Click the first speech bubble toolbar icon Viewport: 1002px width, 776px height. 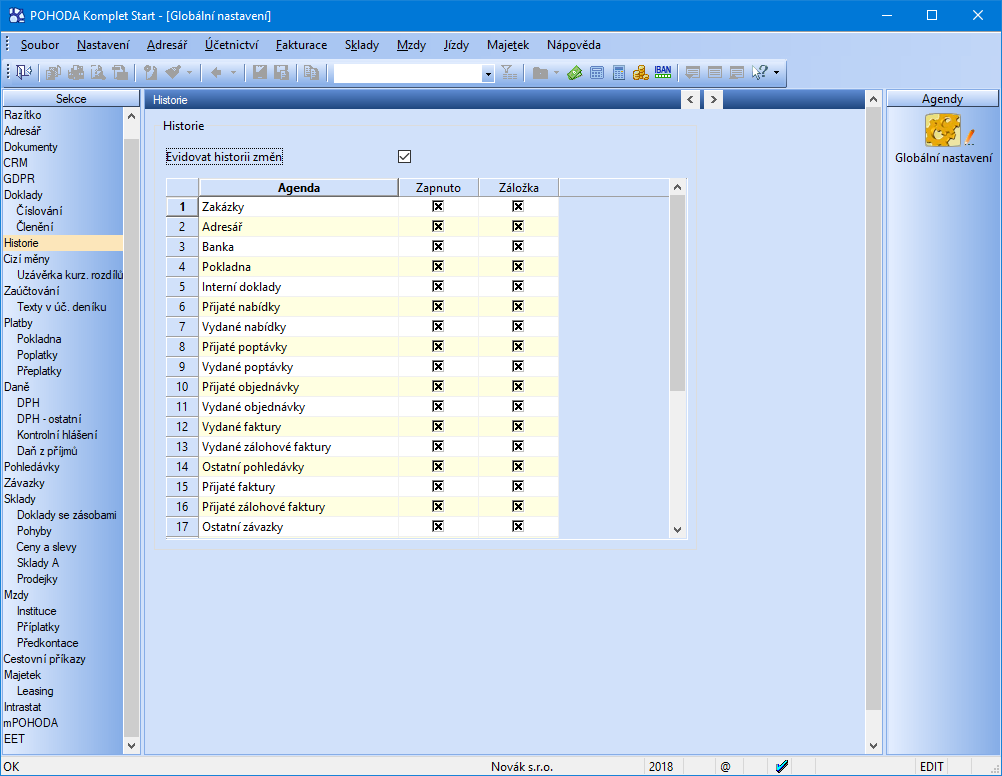coord(692,73)
